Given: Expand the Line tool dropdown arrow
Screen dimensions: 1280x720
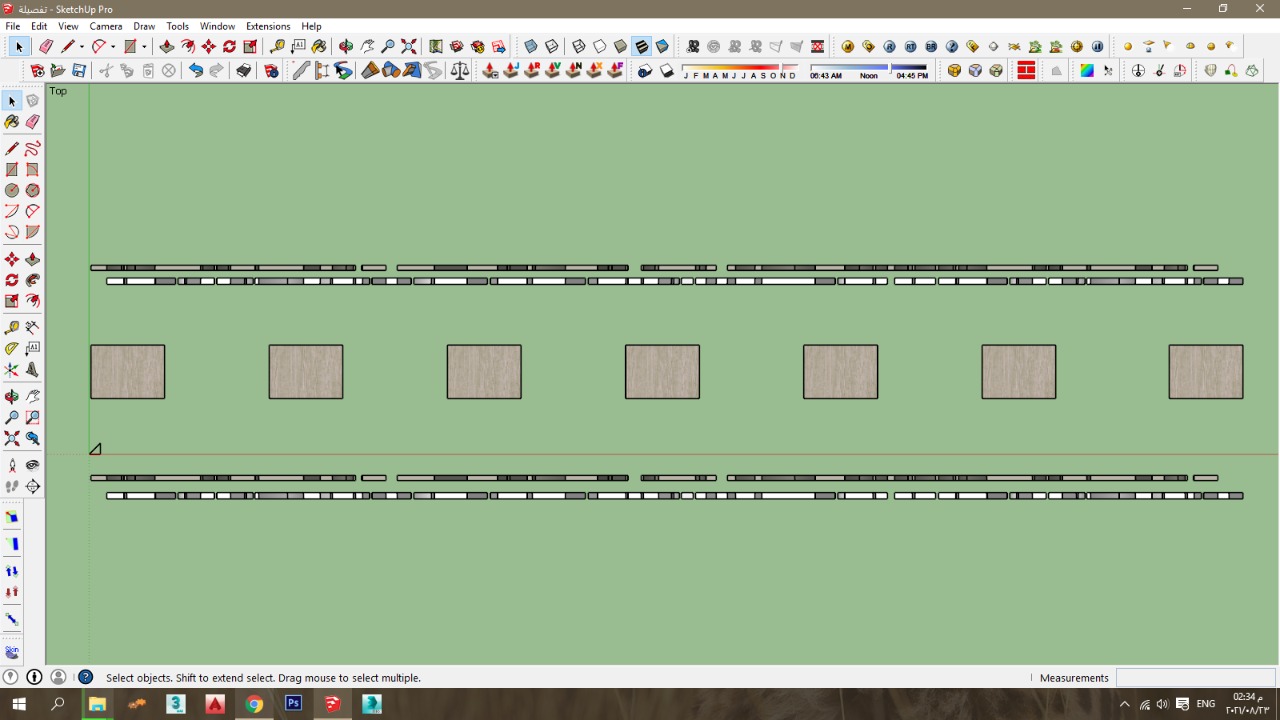Looking at the screenshot, I should pyautogui.click(x=82, y=47).
